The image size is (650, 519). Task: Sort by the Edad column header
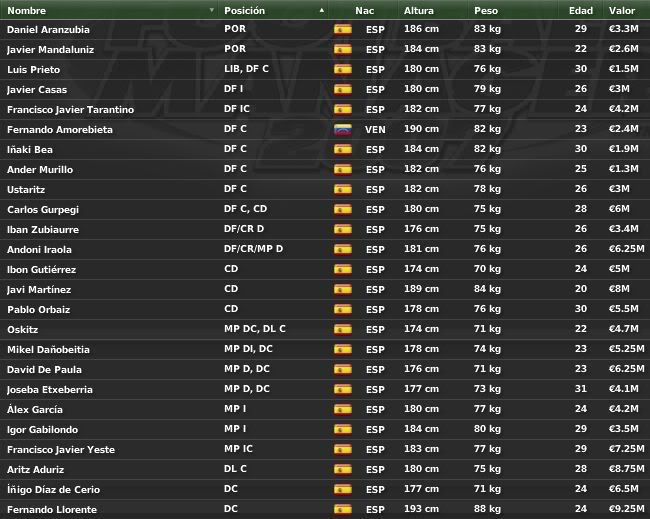pos(581,10)
